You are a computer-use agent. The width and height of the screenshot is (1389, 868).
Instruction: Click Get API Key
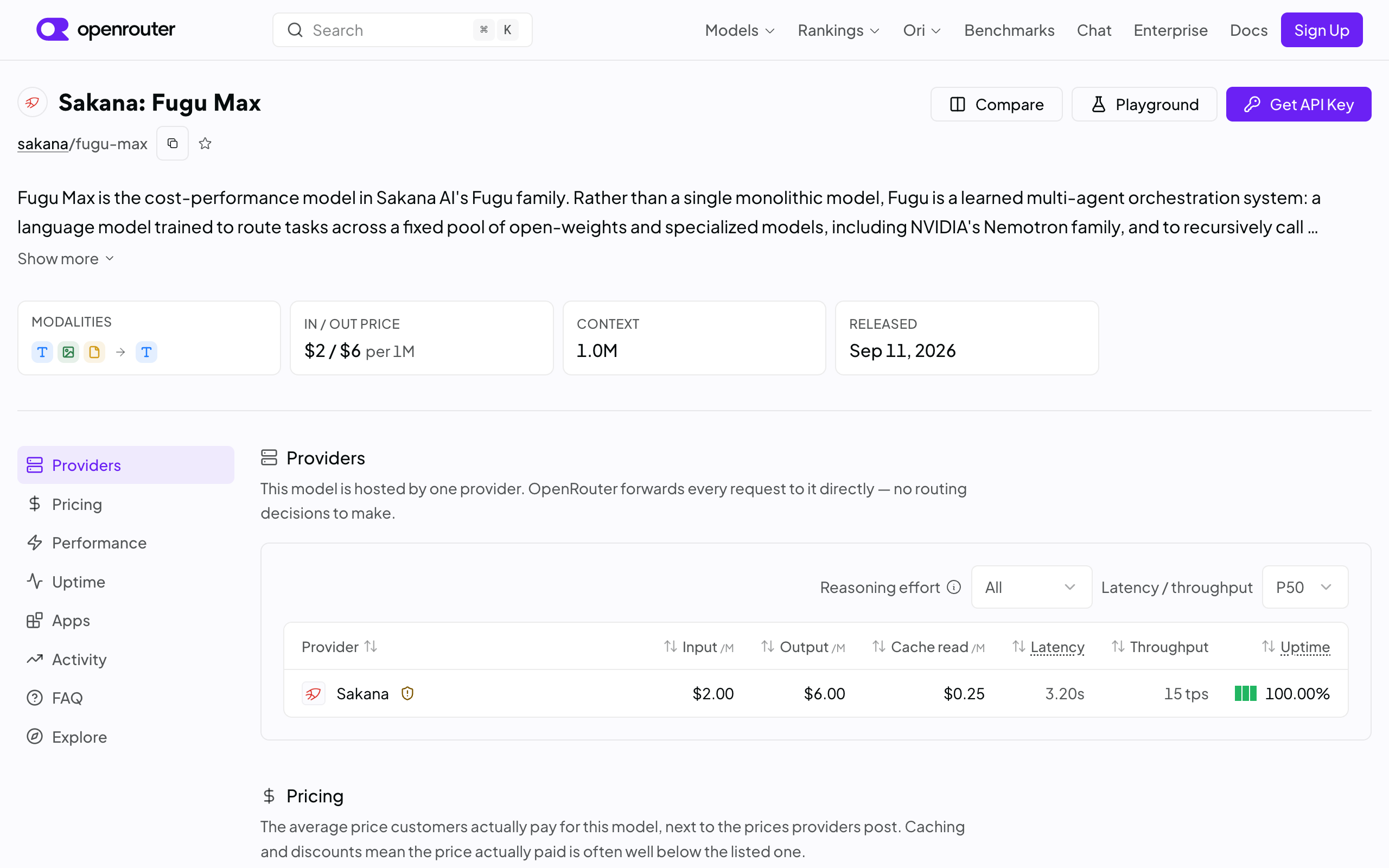1298,104
